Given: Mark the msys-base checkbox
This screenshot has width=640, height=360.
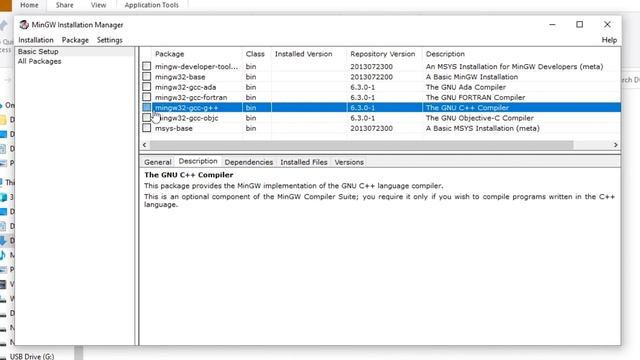Looking at the screenshot, I should pos(147,128).
